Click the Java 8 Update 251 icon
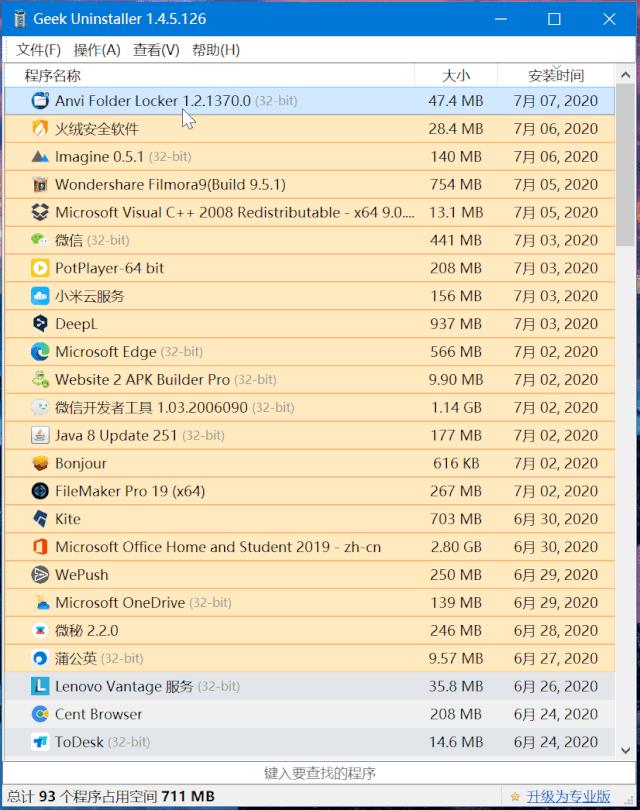 (x=40, y=435)
